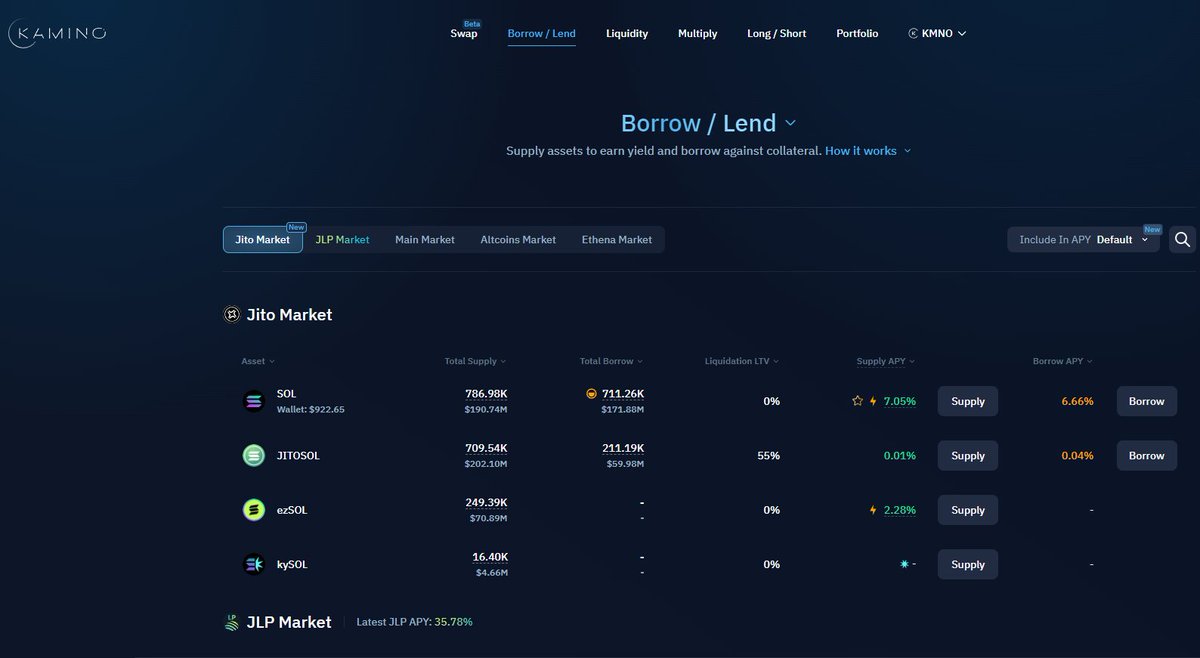
Task: Click the 0.01% JITOSOL supply APY
Action: [900, 455]
